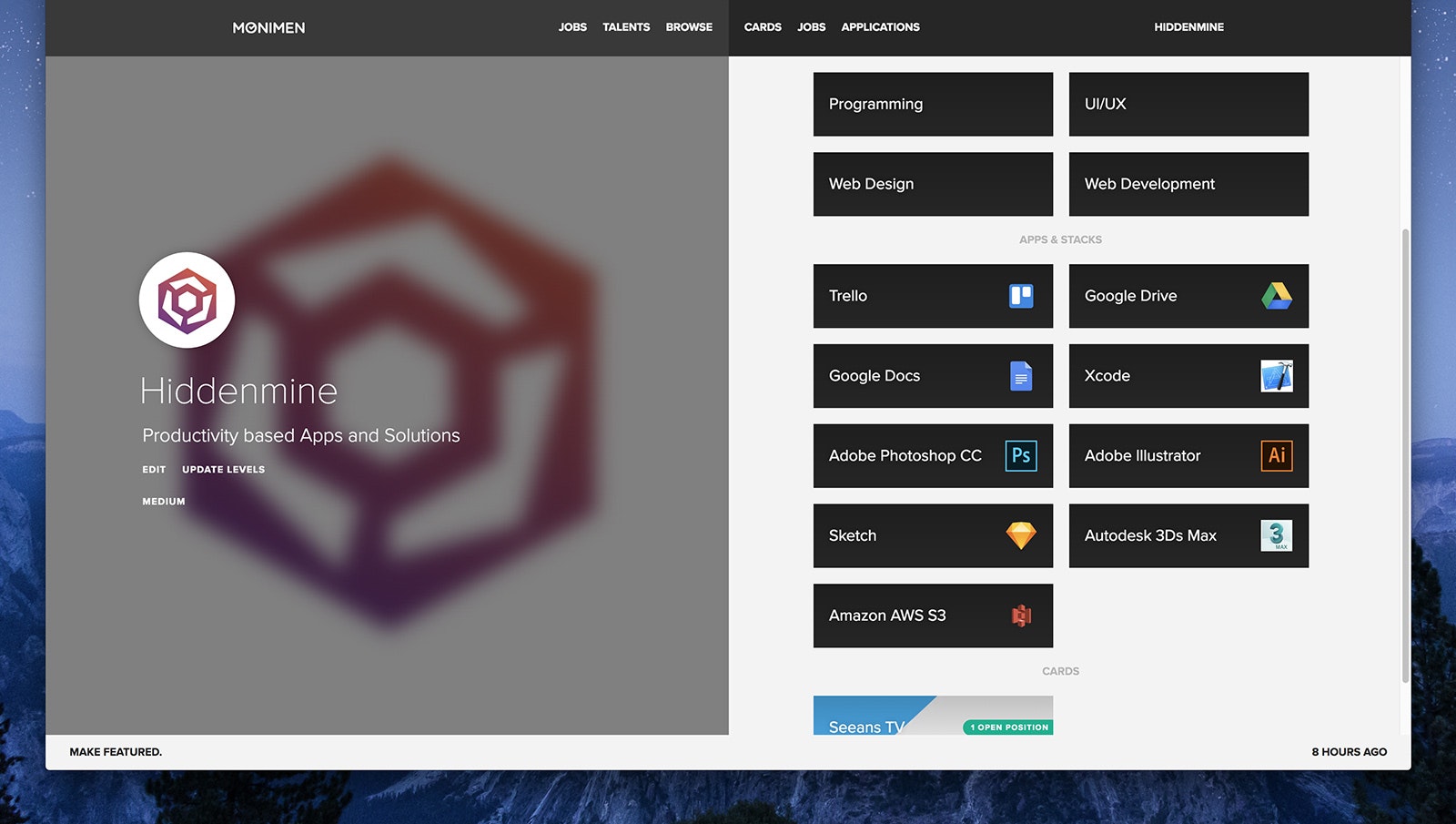Image resolution: width=1456 pixels, height=824 pixels.
Task: Click the Google Drive triangle icon
Action: pyautogui.click(x=1277, y=296)
